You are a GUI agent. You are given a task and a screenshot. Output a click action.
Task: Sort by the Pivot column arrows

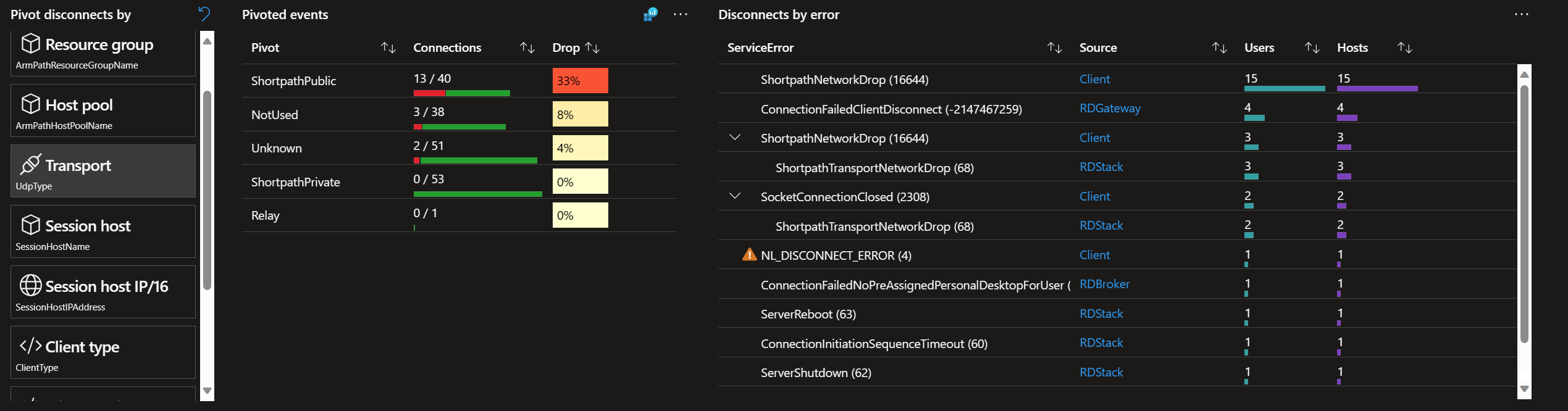388,48
